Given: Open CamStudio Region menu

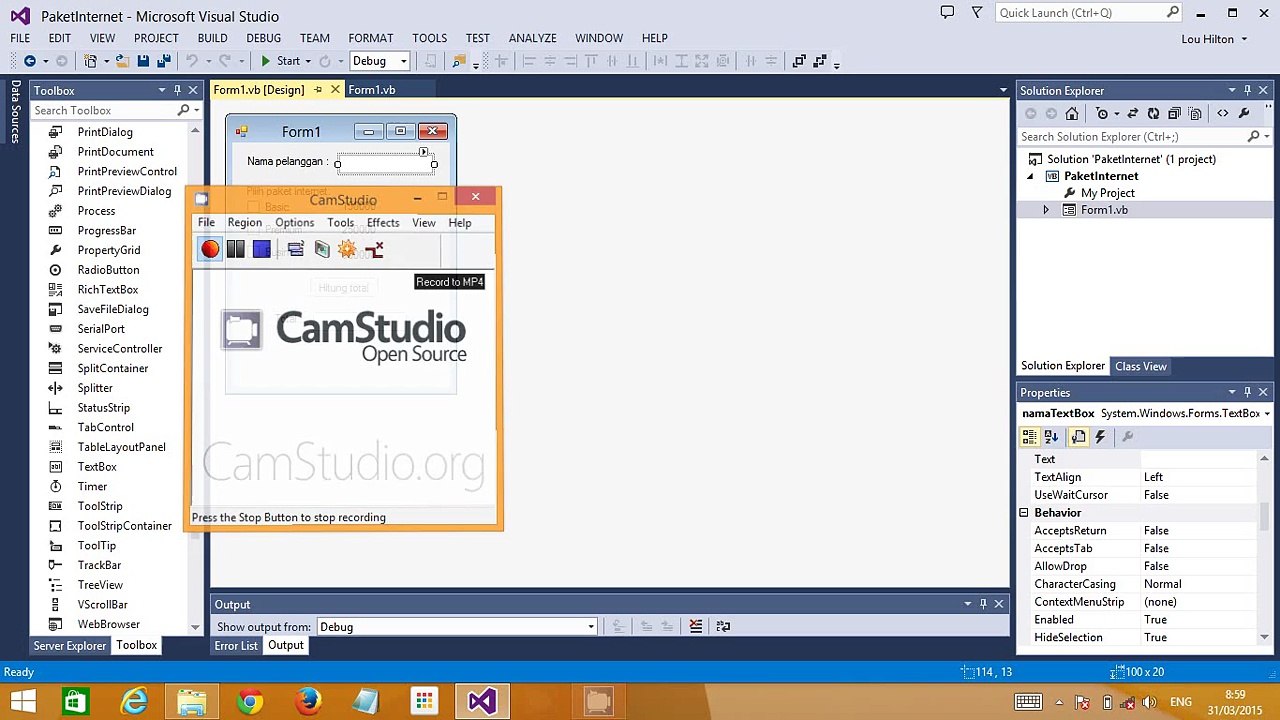Looking at the screenshot, I should tap(244, 223).
